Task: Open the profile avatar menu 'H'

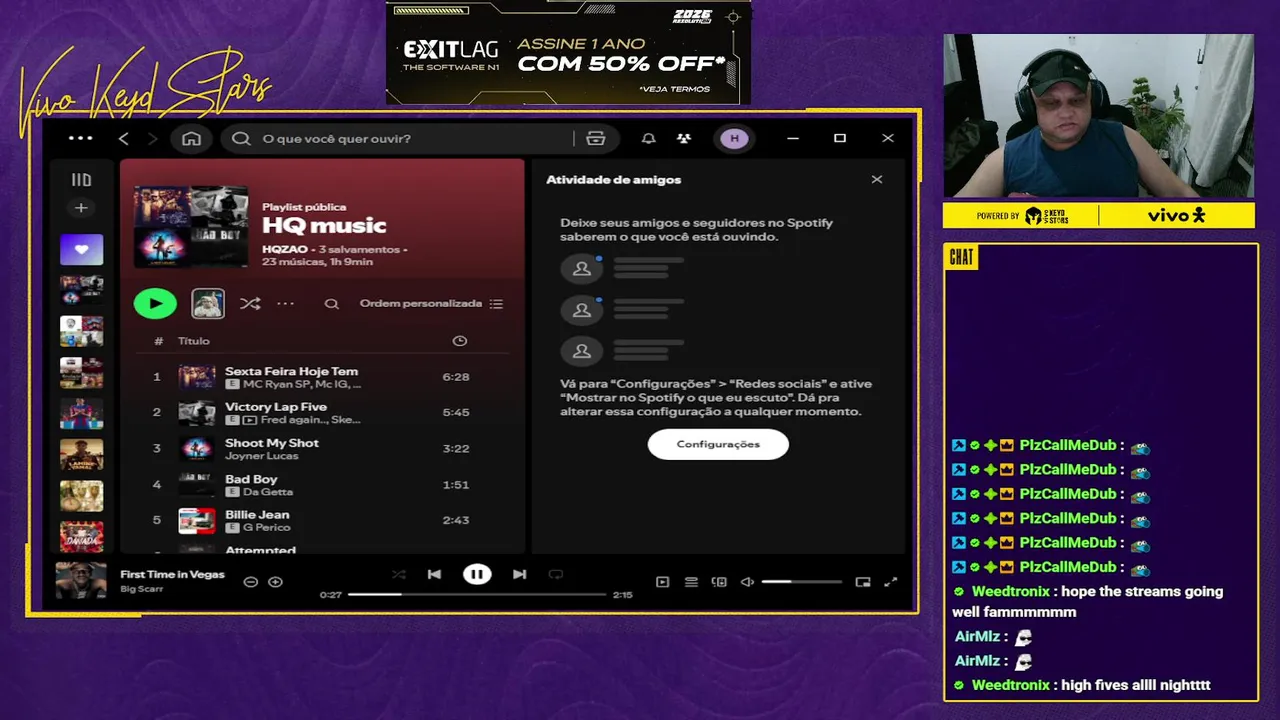Action: coord(735,138)
